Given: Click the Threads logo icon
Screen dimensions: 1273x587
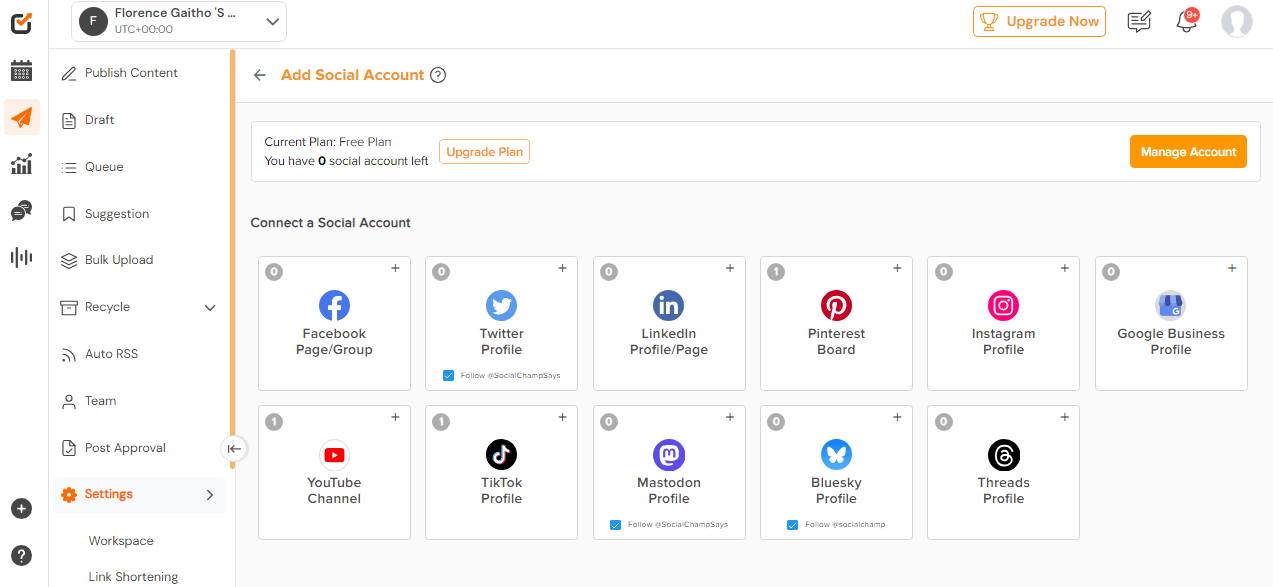Looking at the screenshot, I should 1003,455.
